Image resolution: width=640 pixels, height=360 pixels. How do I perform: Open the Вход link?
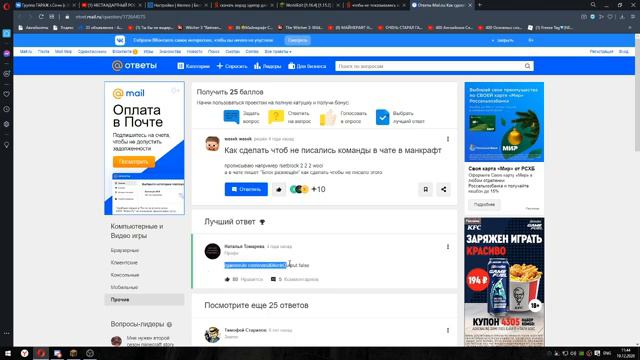(623, 52)
